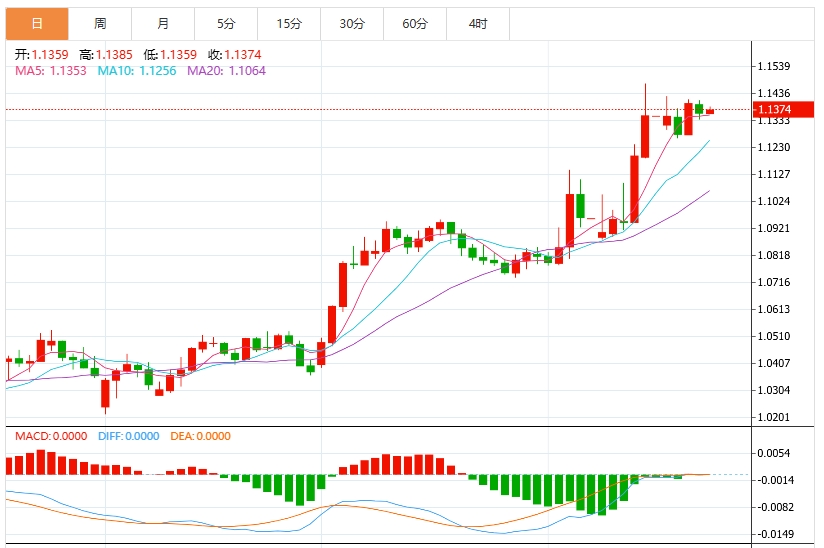
Task: Click the -0.0014 MACD axis label
Action: tap(774, 480)
